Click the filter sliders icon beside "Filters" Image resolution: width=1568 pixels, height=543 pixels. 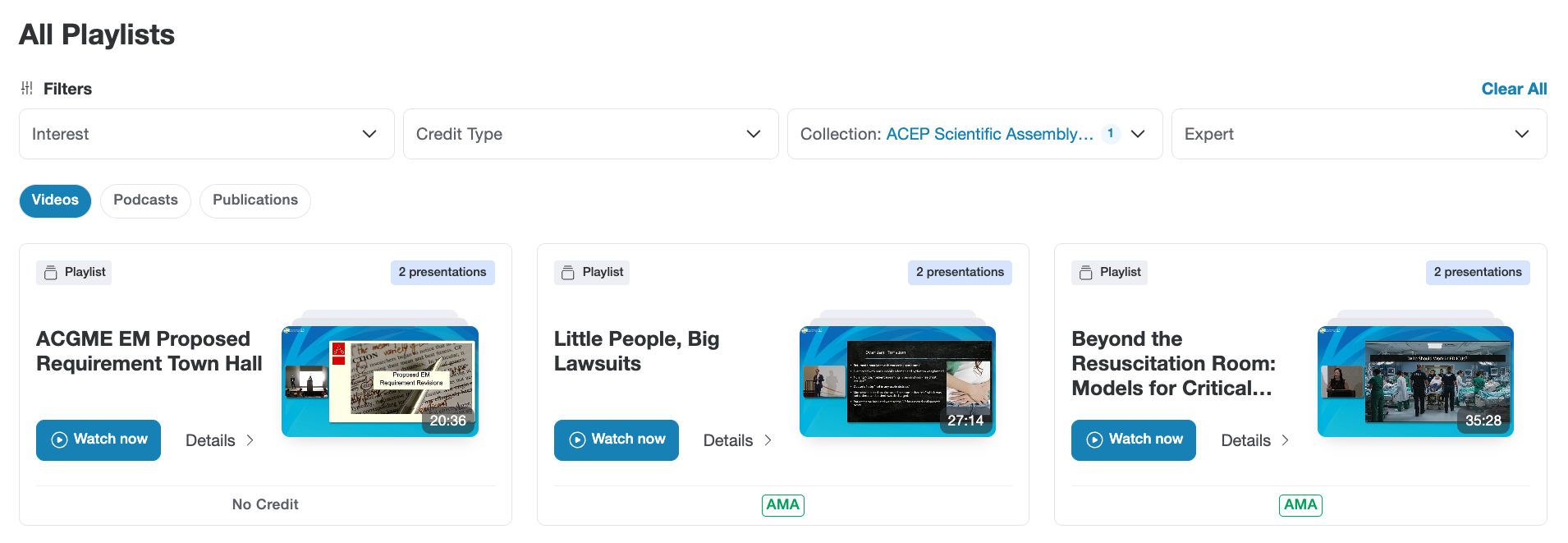tap(27, 88)
